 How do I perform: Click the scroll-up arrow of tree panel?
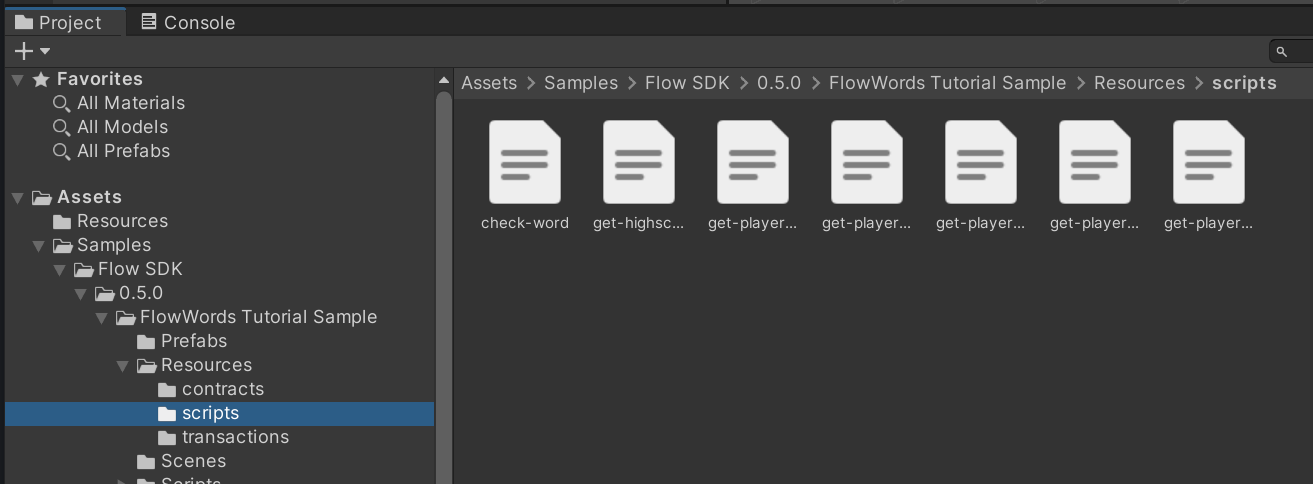coord(444,80)
